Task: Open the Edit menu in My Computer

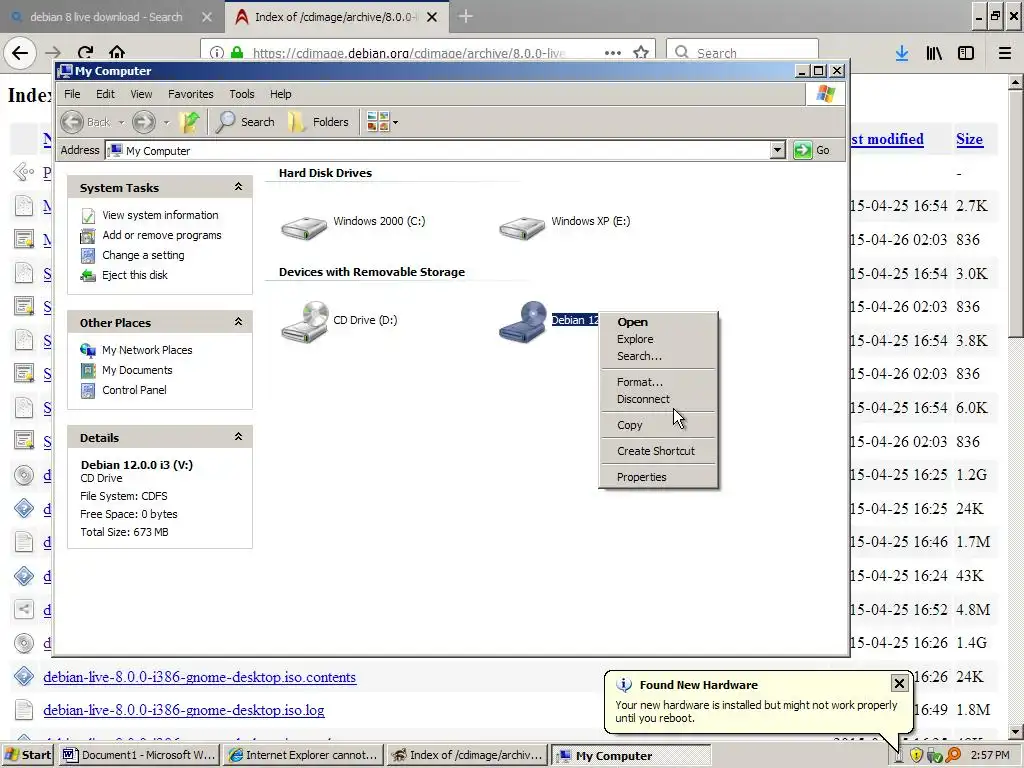Action: [x=105, y=94]
